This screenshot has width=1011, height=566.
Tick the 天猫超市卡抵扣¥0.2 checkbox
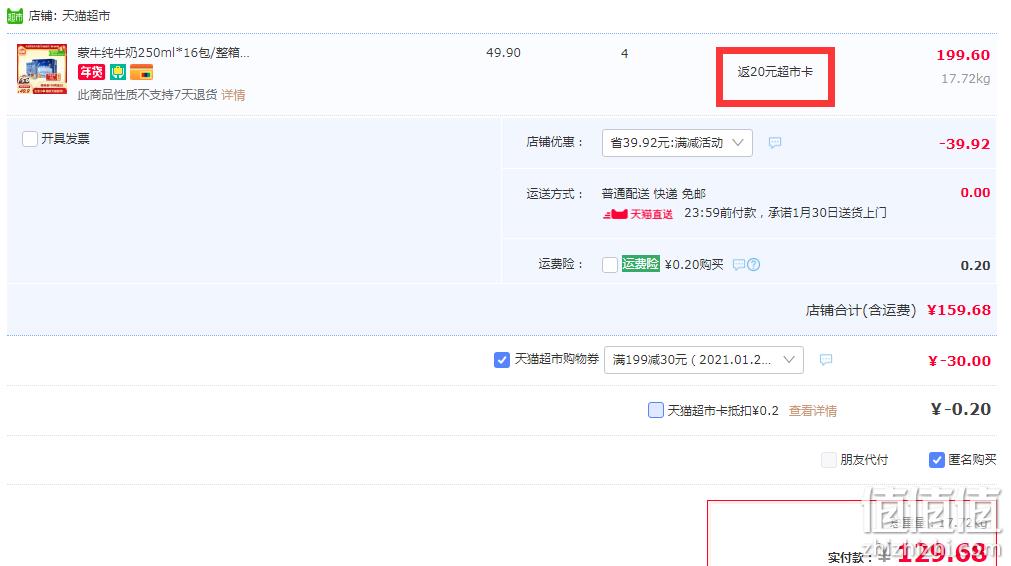point(655,410)
